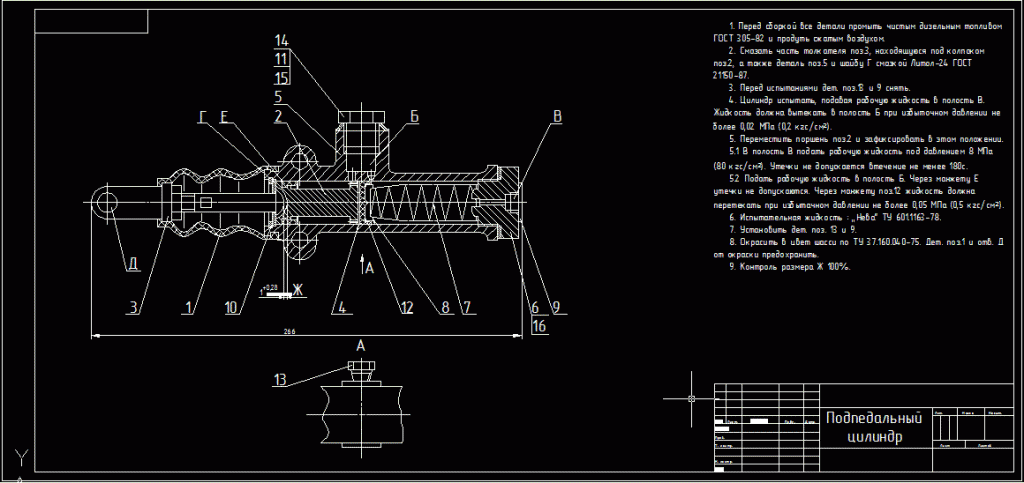This screenshot has height=483, width=1024.
Task: Click the Ж dimension tolerance label
Action: click(297, 290)
